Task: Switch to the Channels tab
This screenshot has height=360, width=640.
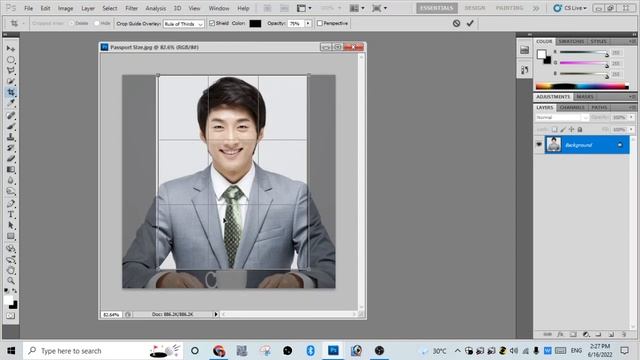Action: point(572,107)
